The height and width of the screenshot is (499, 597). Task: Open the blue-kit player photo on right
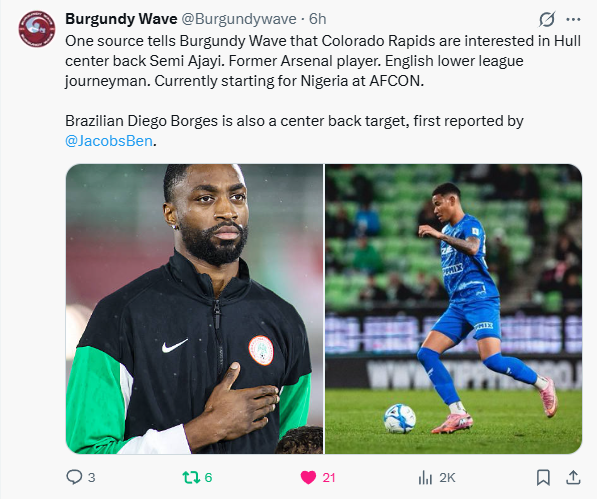[453, 309]
